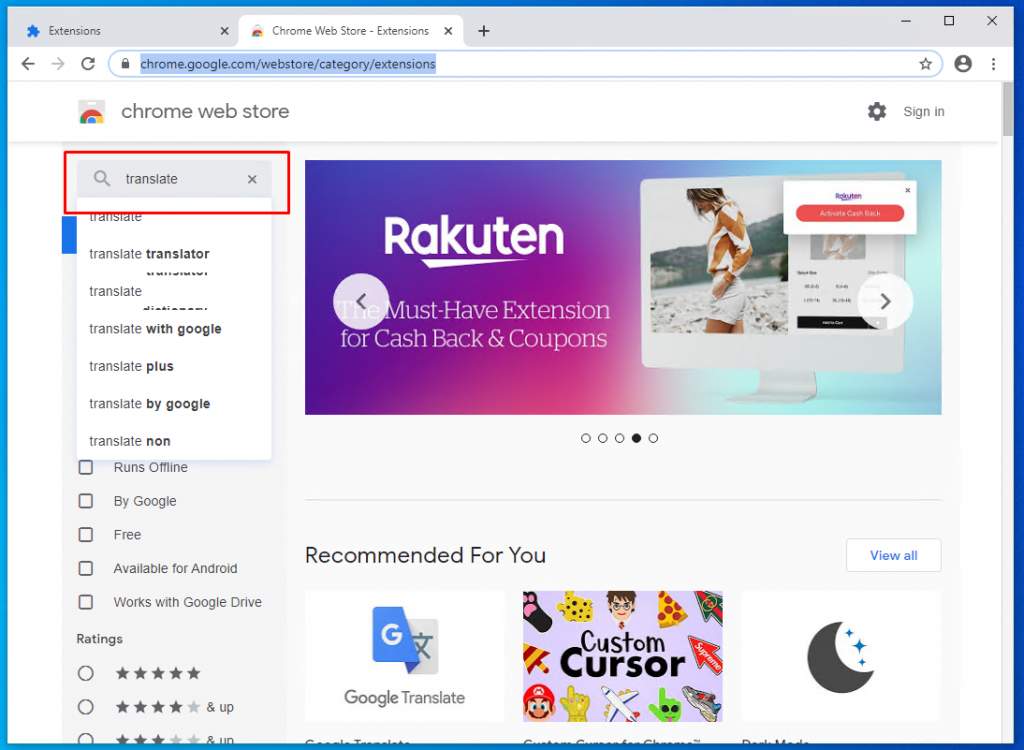Click the Sign in link
This screenshot has height=750, width=1024.
tap(923, 112)
